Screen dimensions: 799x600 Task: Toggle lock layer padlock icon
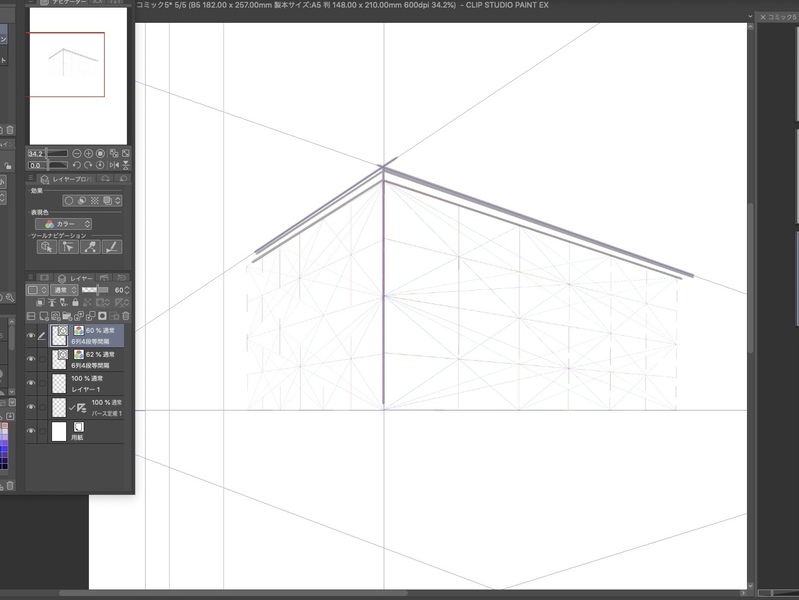[x=75, y=302]
